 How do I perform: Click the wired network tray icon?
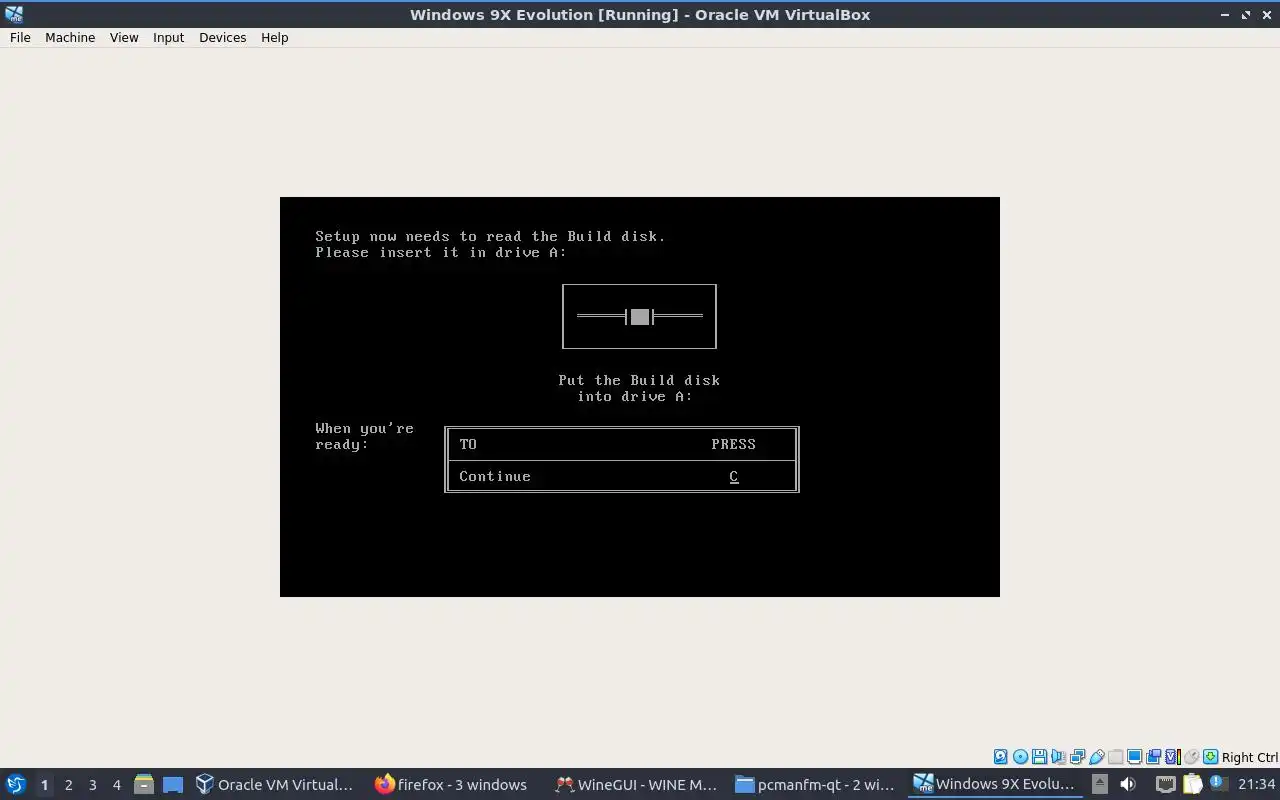click(x=1166, y=784)
